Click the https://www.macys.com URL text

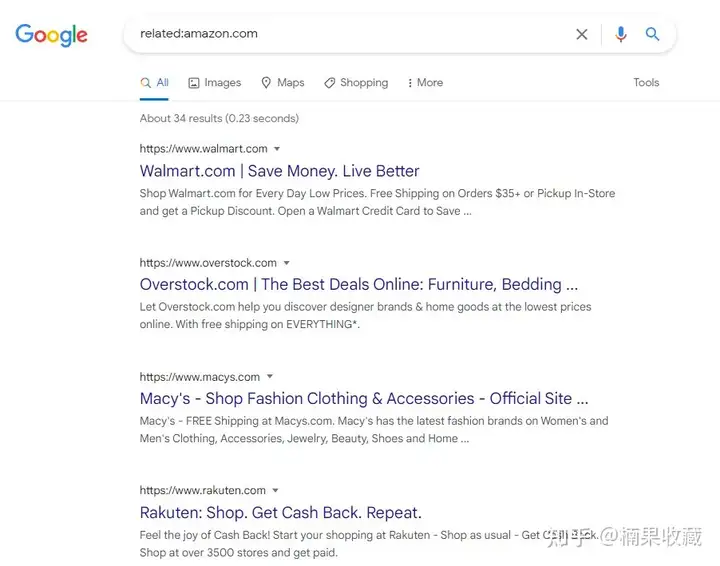200,377
